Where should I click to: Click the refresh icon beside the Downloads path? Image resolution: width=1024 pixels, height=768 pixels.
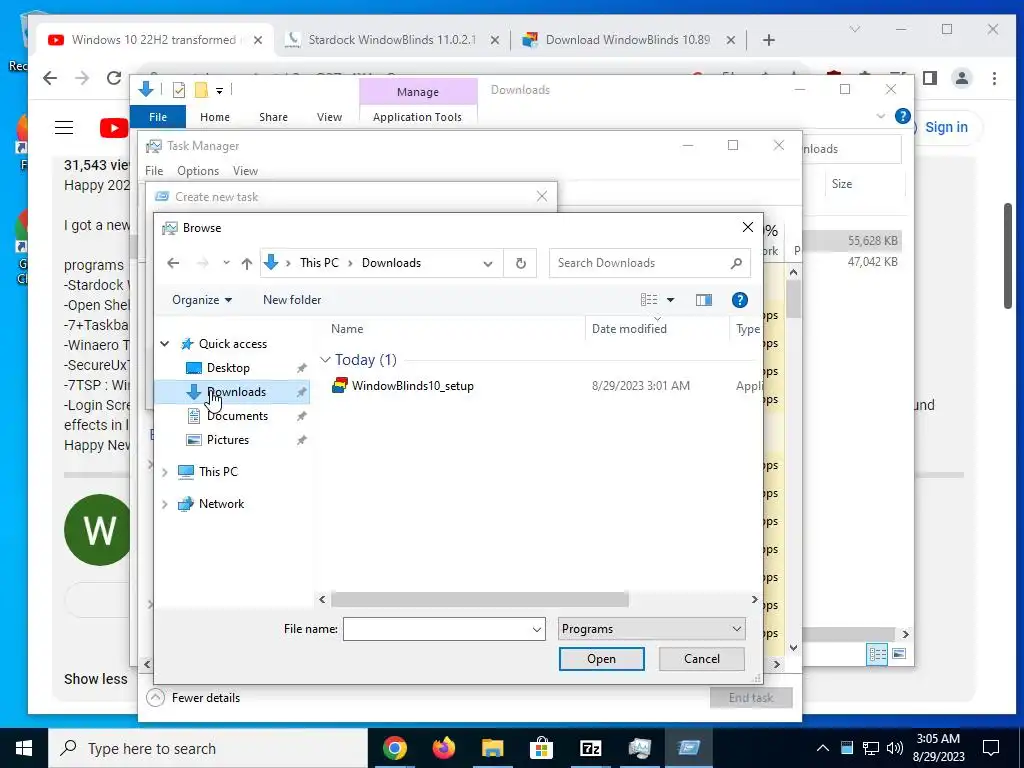point(520,263)
